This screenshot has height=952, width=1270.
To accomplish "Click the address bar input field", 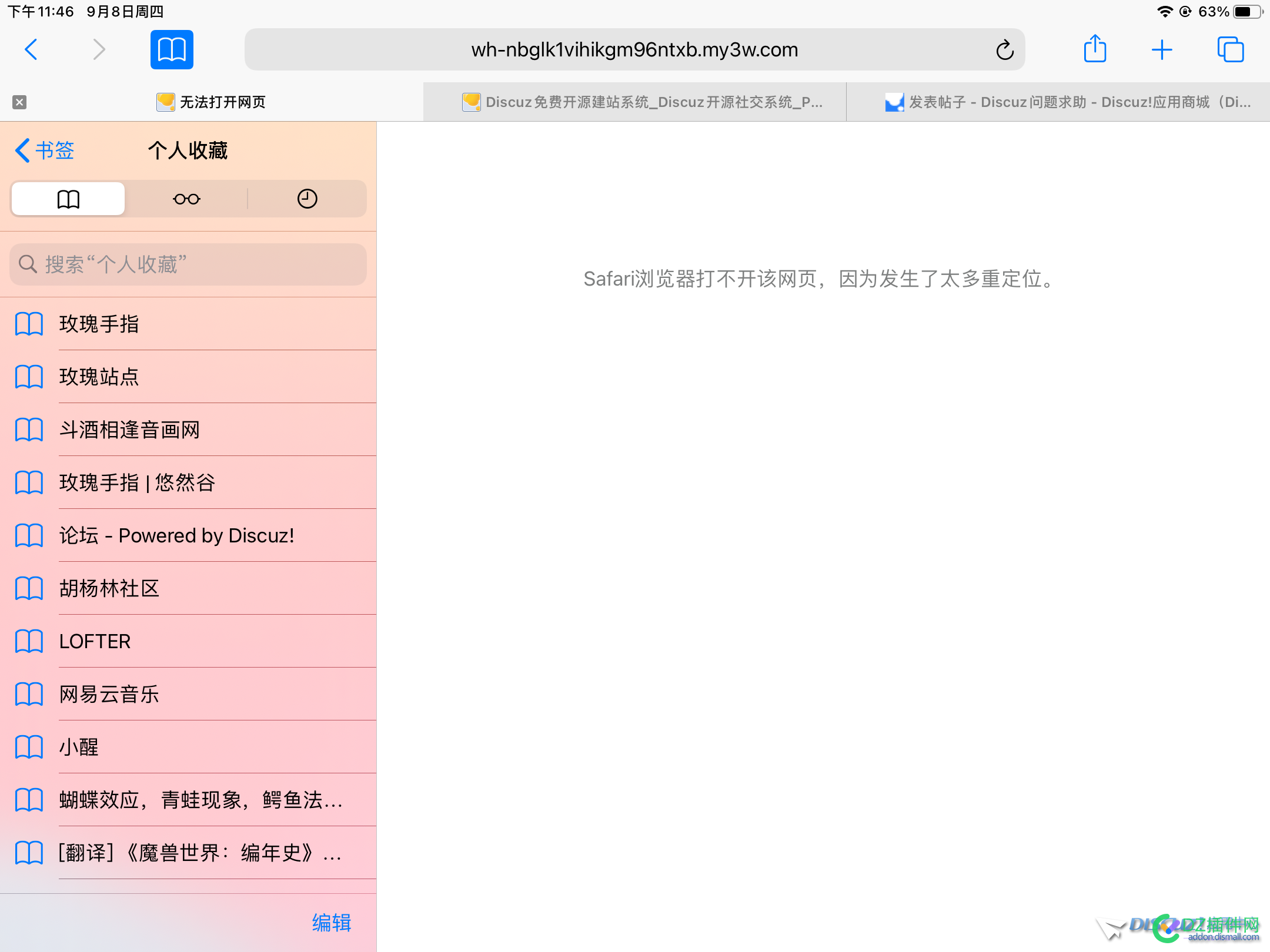I will tap(635, 48).
